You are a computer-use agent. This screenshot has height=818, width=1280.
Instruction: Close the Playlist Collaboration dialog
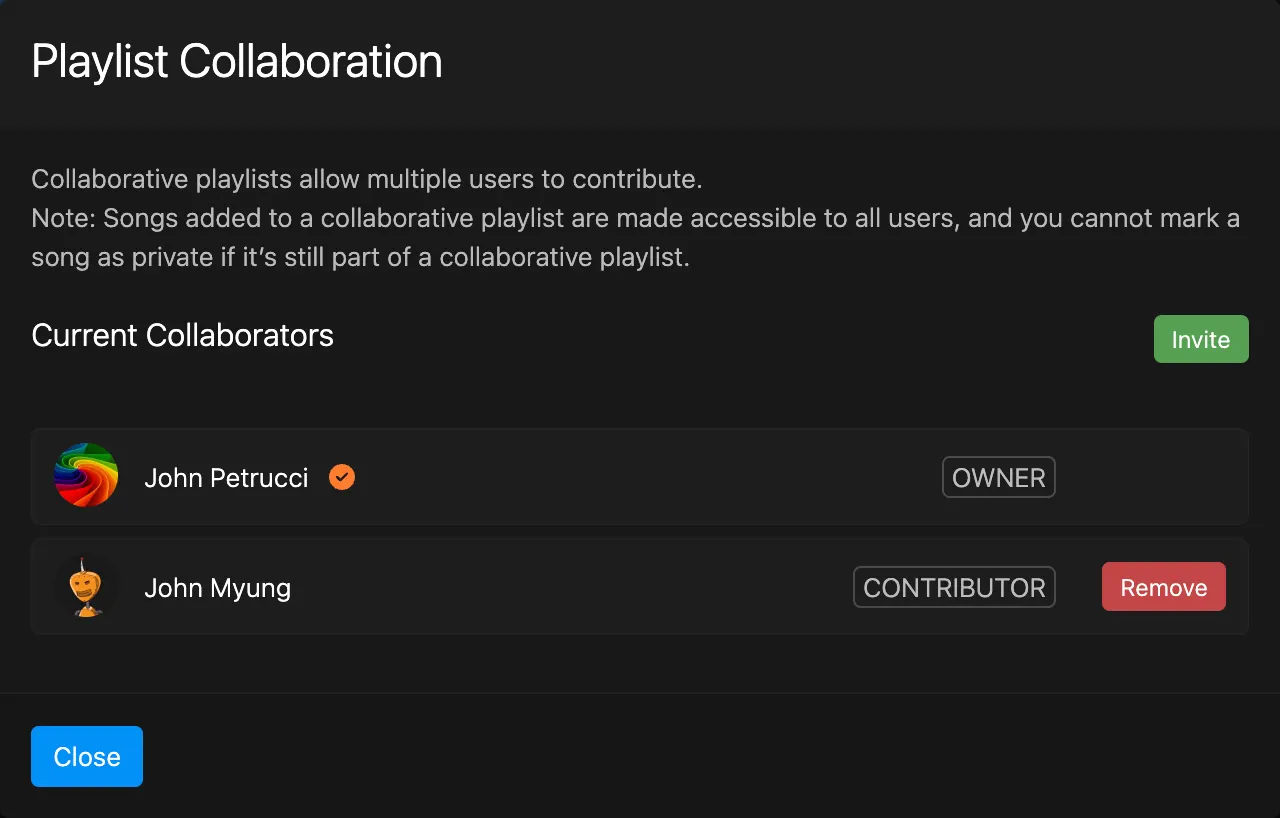coord(87,757)
